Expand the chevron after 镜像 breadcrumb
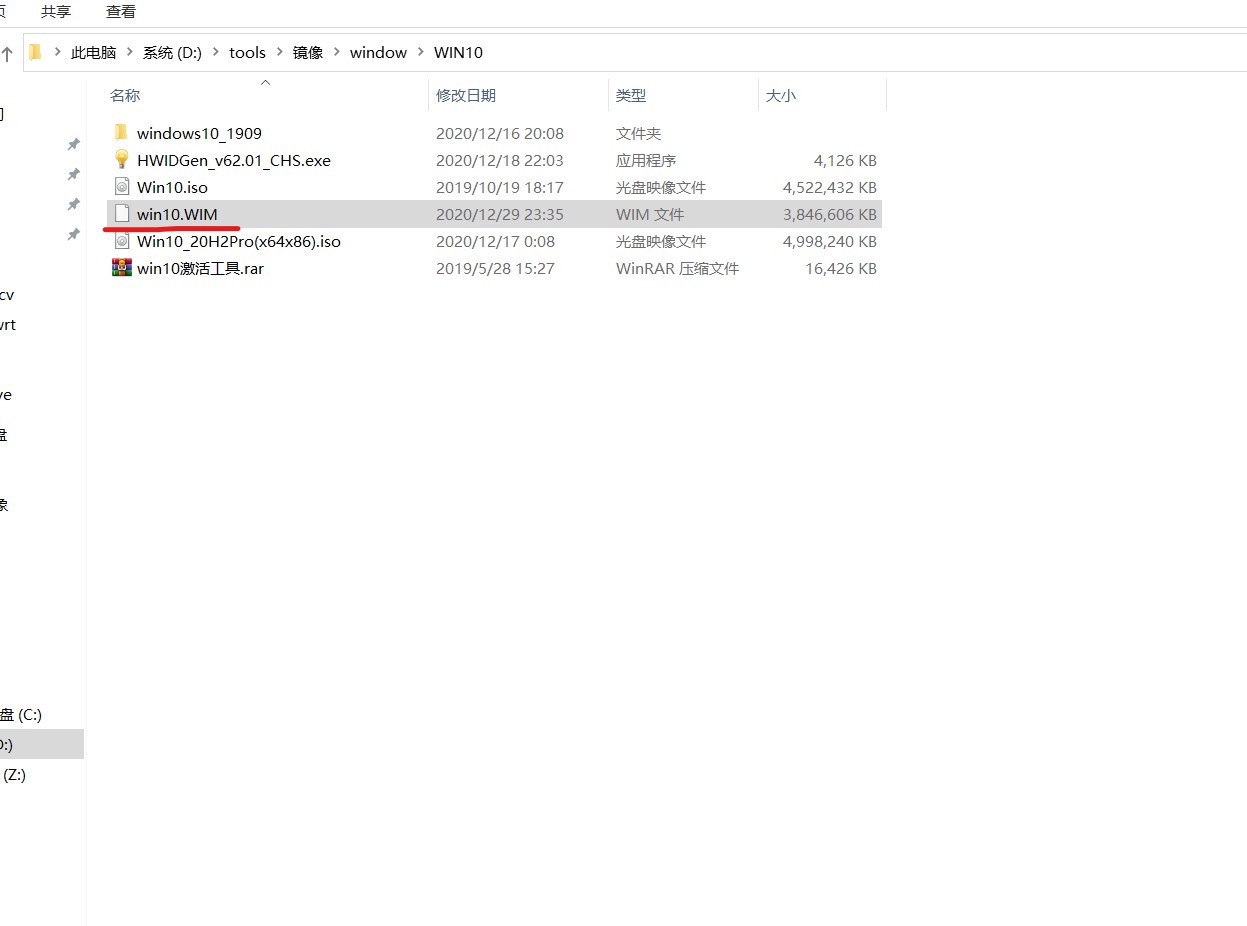Viewport: 1247px width, 926px height. pyautogui.click(x=337, y=53)
